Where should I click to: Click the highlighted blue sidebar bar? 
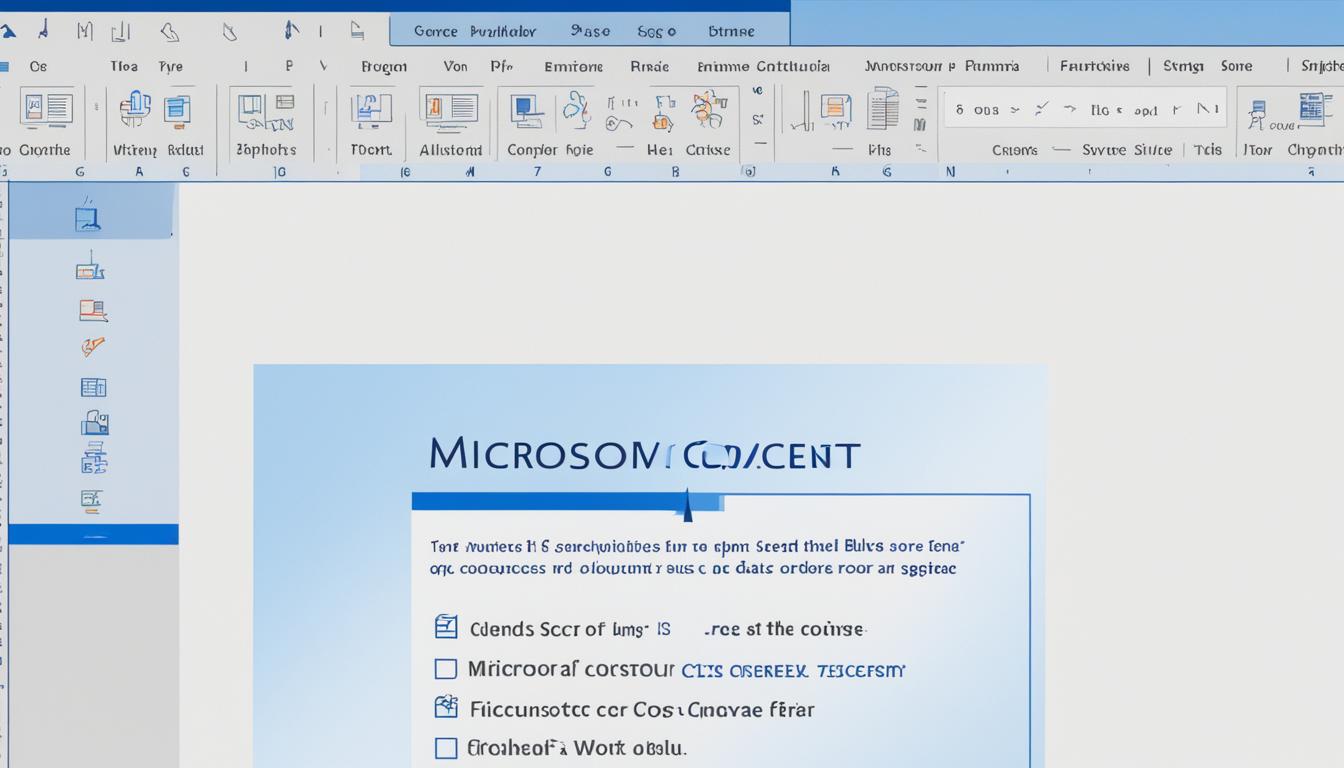coord(93,535)
